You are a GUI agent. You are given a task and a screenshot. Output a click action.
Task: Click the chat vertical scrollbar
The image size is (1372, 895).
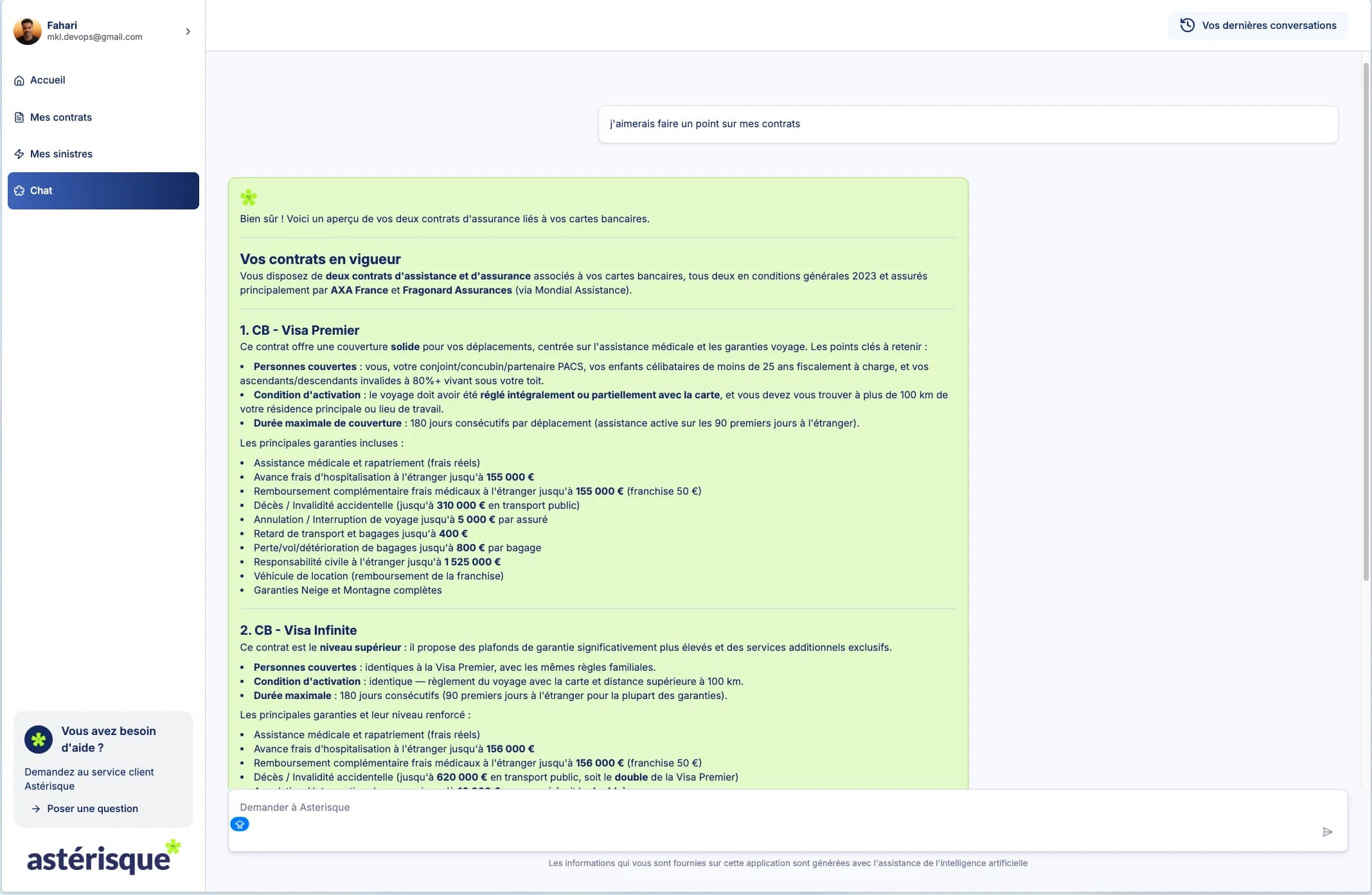[1366, 321]
